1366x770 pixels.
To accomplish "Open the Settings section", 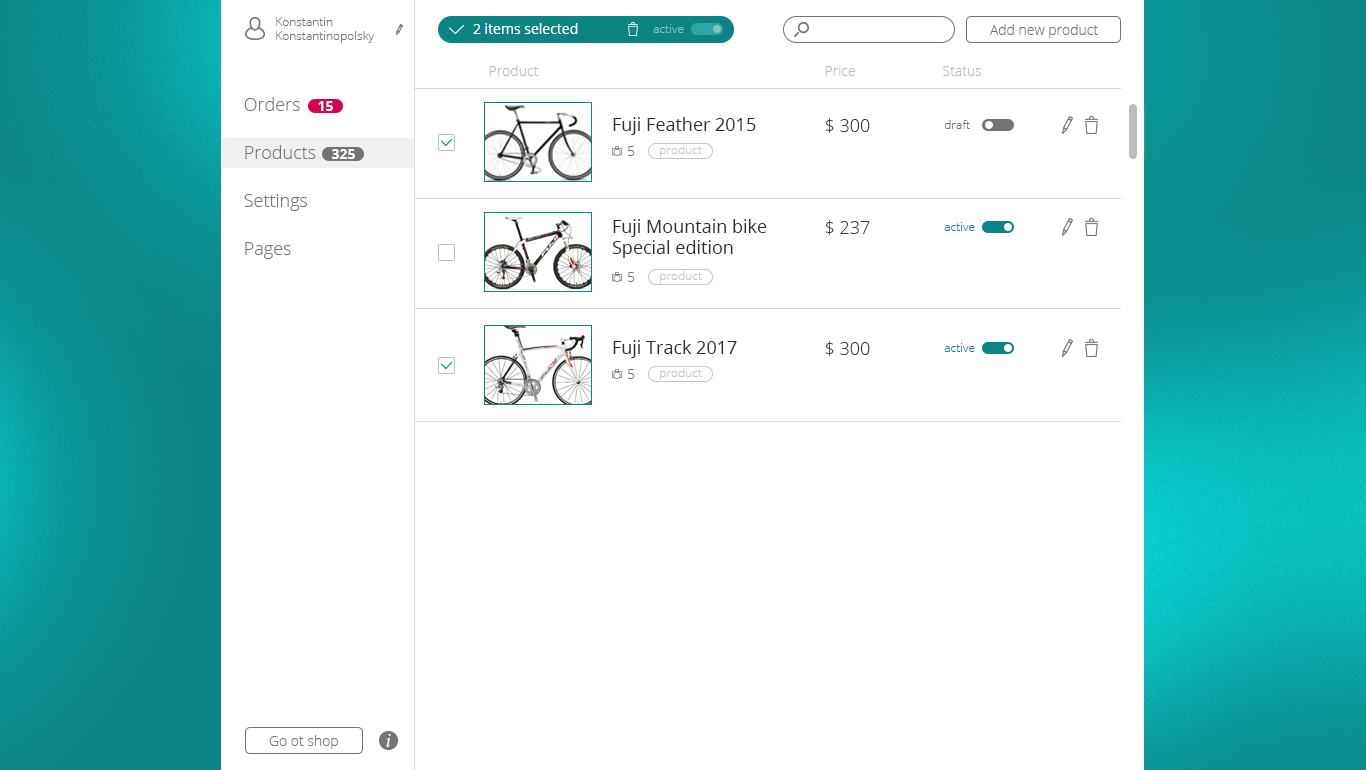I will [x=276, y=201].
